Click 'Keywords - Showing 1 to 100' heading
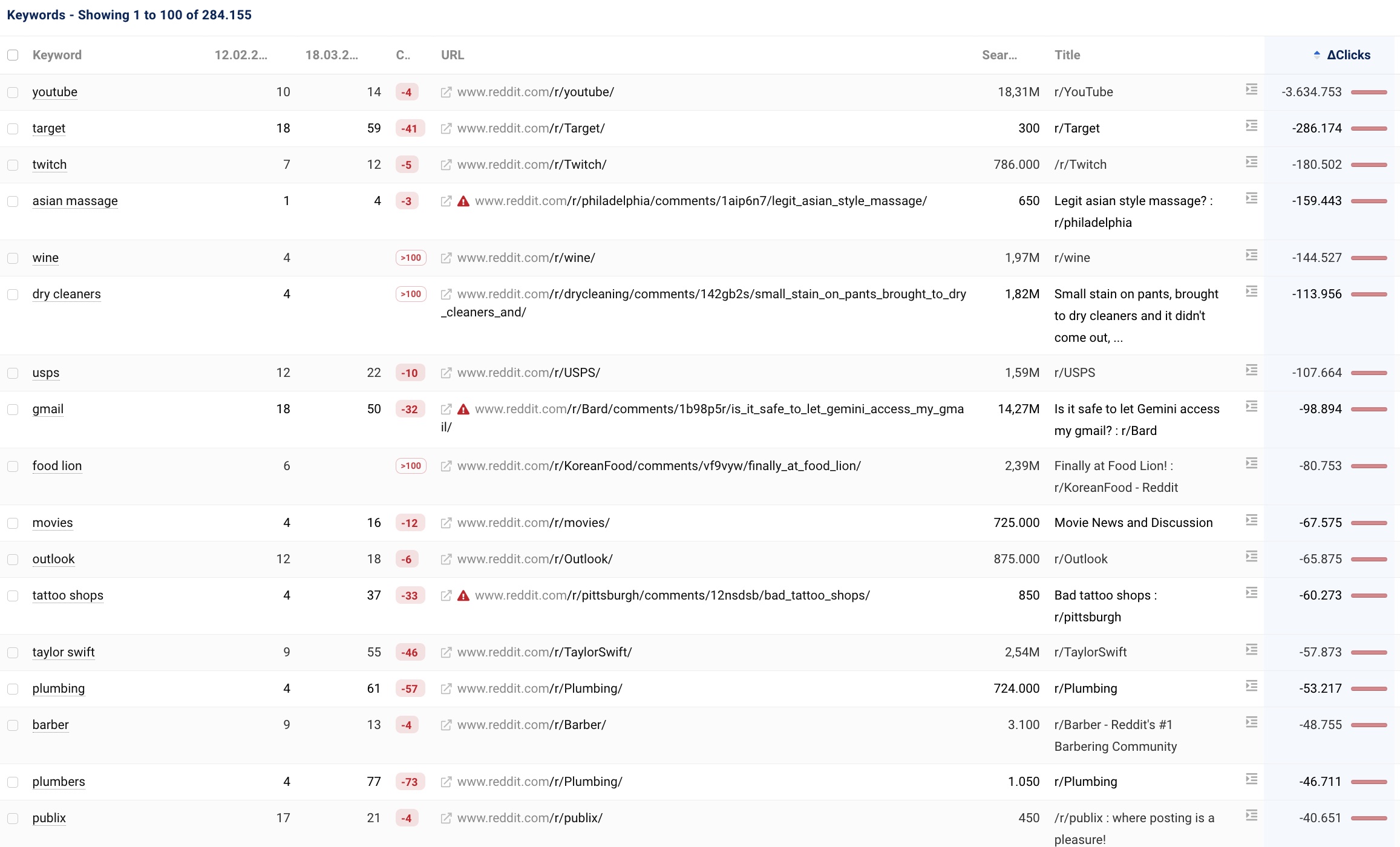 coord(129,15)
